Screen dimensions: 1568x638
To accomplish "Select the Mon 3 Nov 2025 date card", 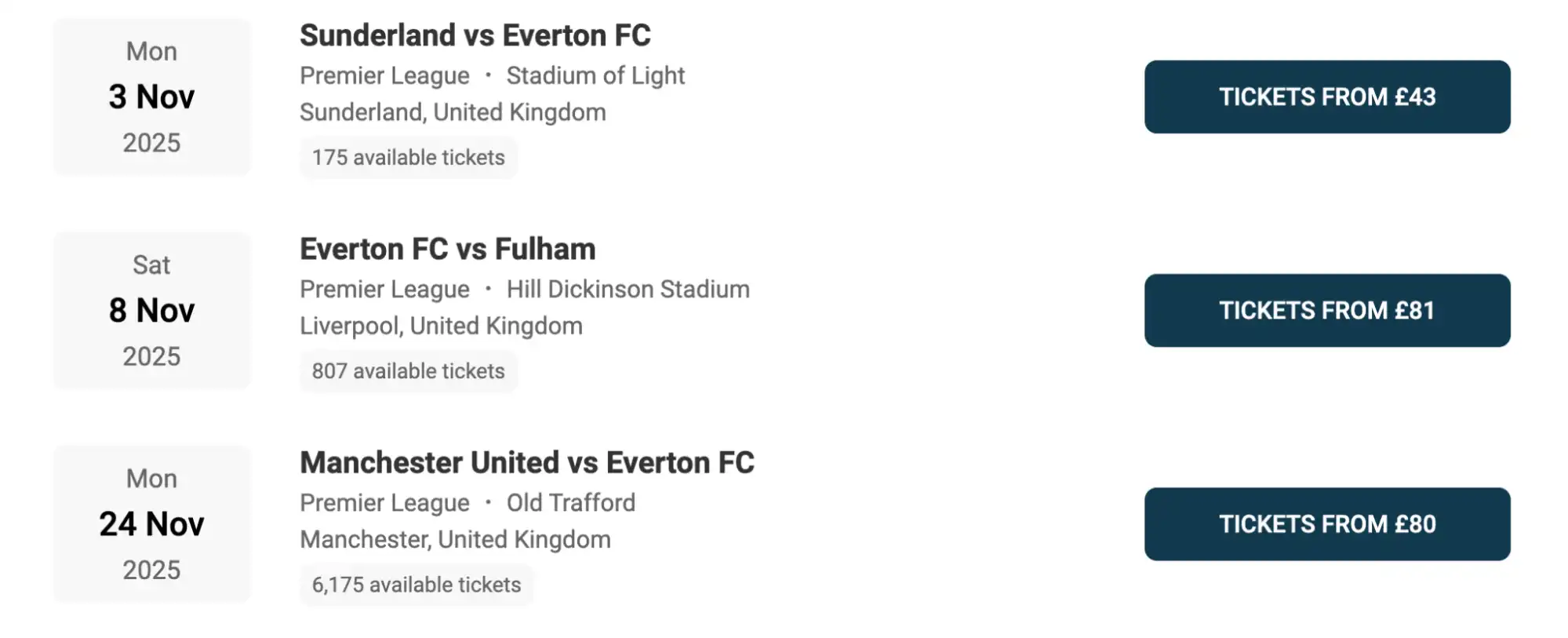I will tap(151, 97).
